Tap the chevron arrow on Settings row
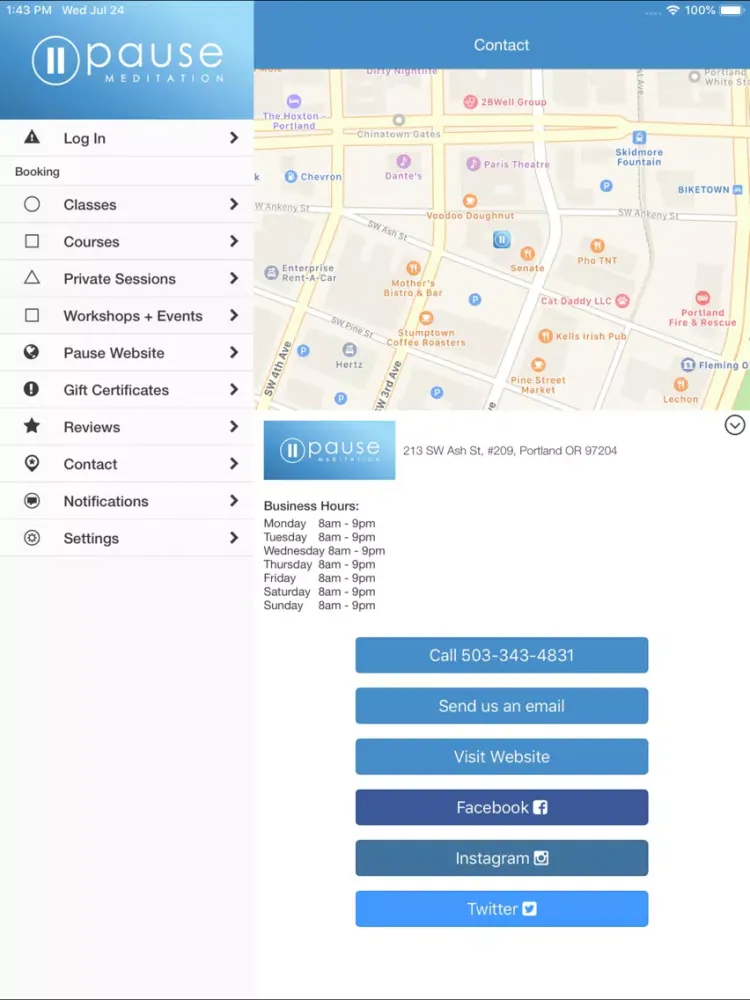The image size is (750, 1000). pos(234,538)
